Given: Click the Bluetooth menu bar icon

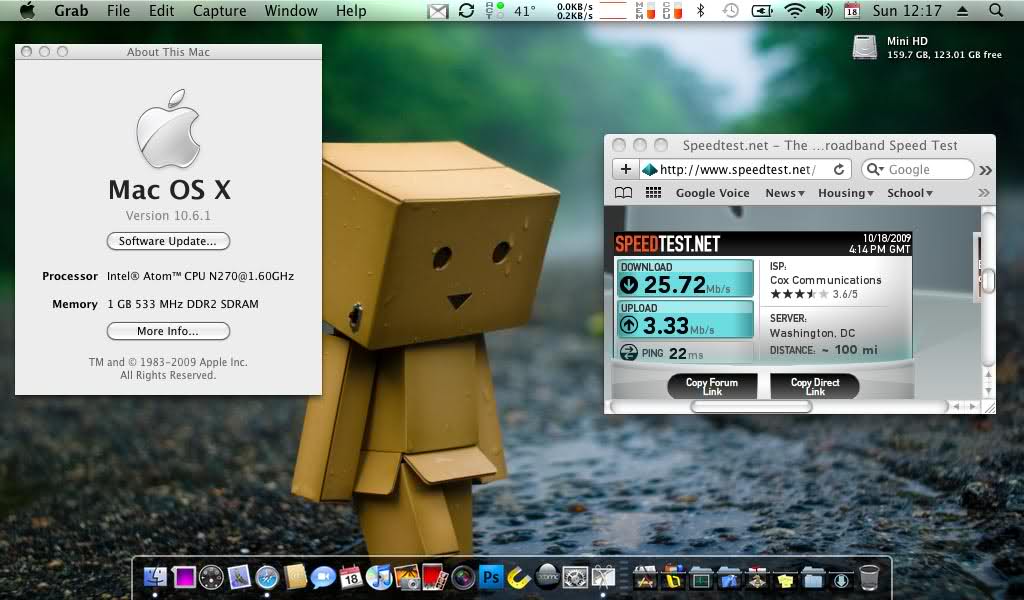Looking at the screenshot, I should click(x=701, y=10).
